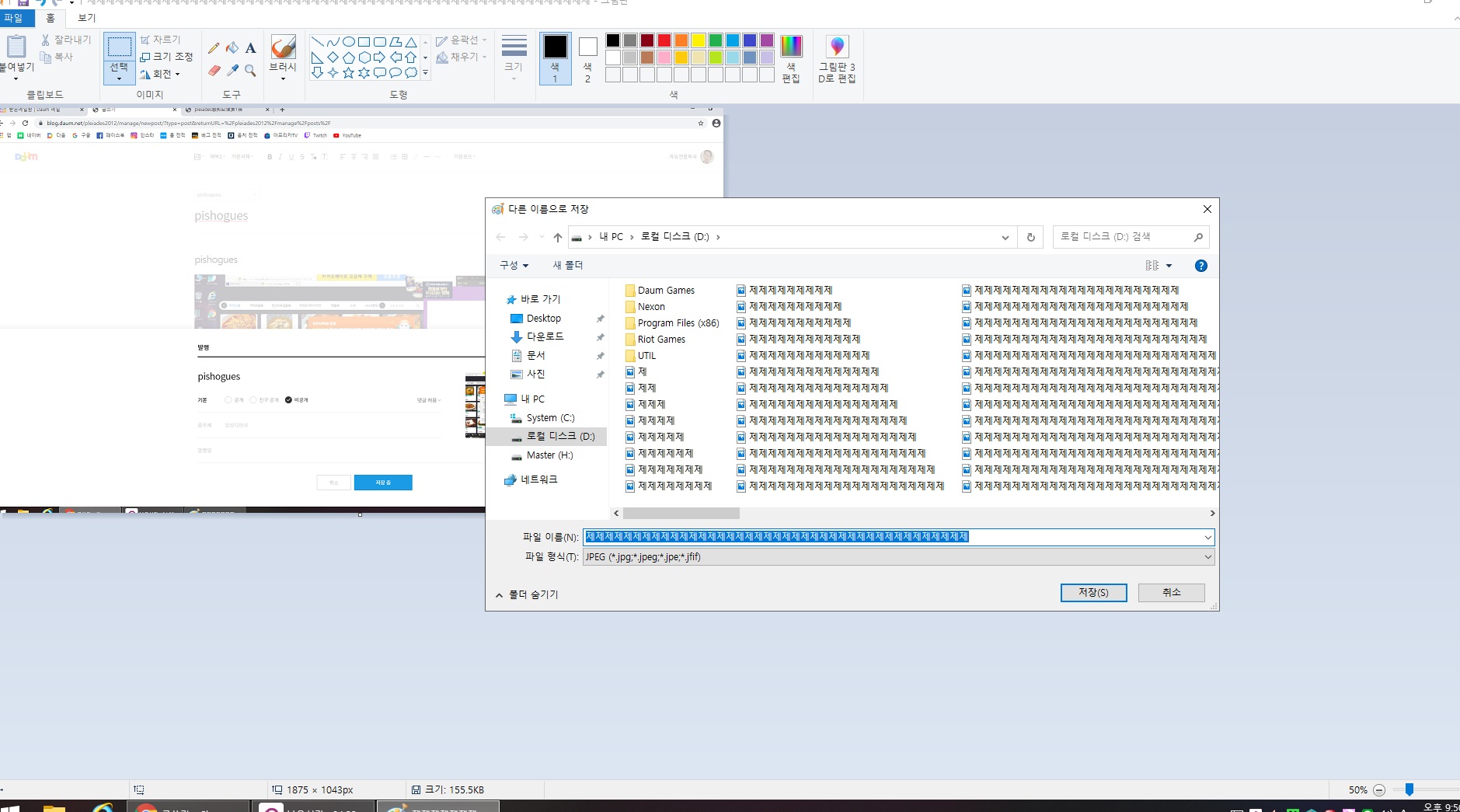This screenshot has width=1460, height=812.
Task: Open the view options dropdown in dialog
Action: pos(1169,266)
